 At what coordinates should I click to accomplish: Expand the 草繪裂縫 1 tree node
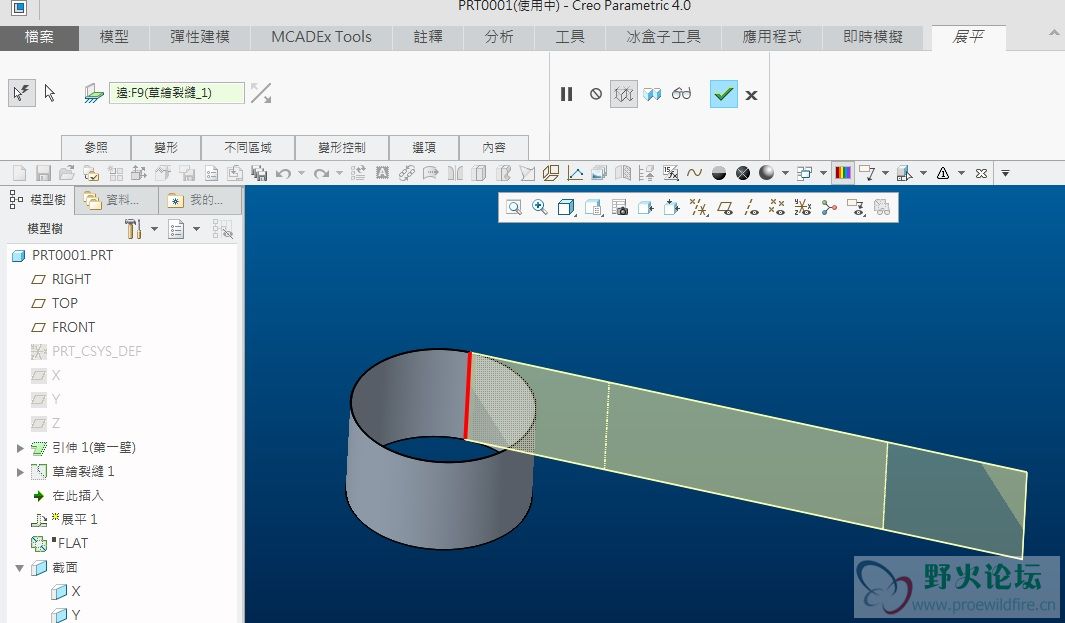point(20,472)
